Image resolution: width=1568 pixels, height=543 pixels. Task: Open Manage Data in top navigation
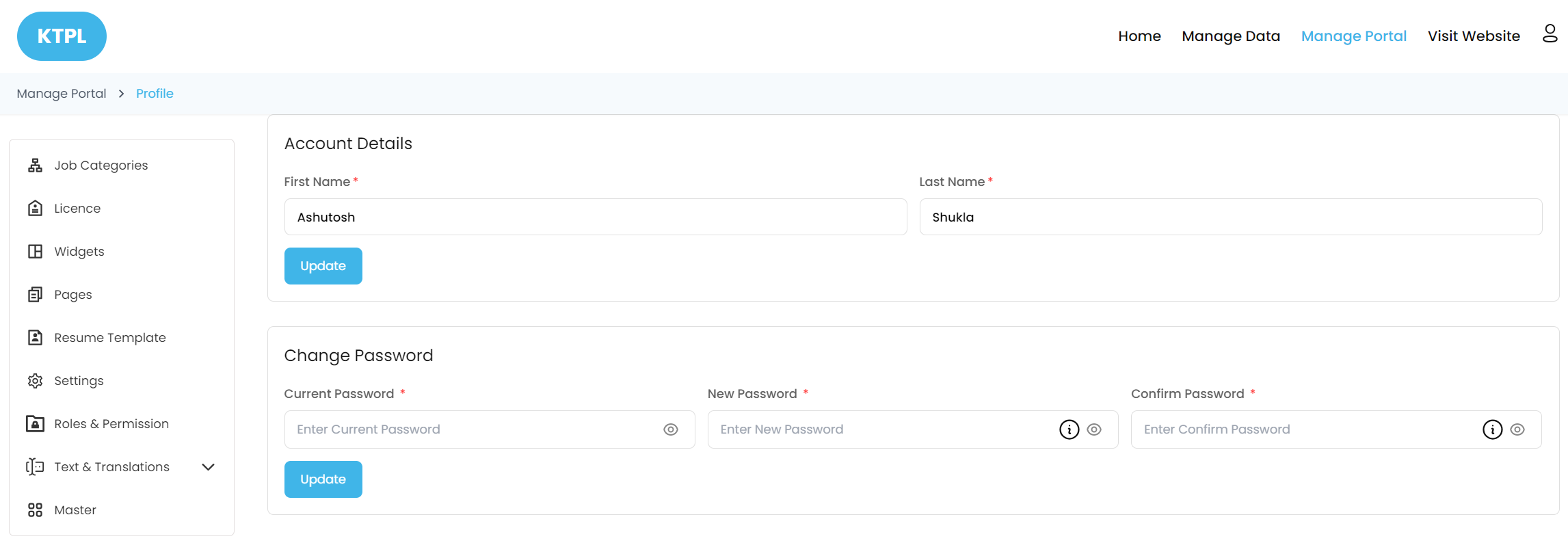coord(1230,36)
